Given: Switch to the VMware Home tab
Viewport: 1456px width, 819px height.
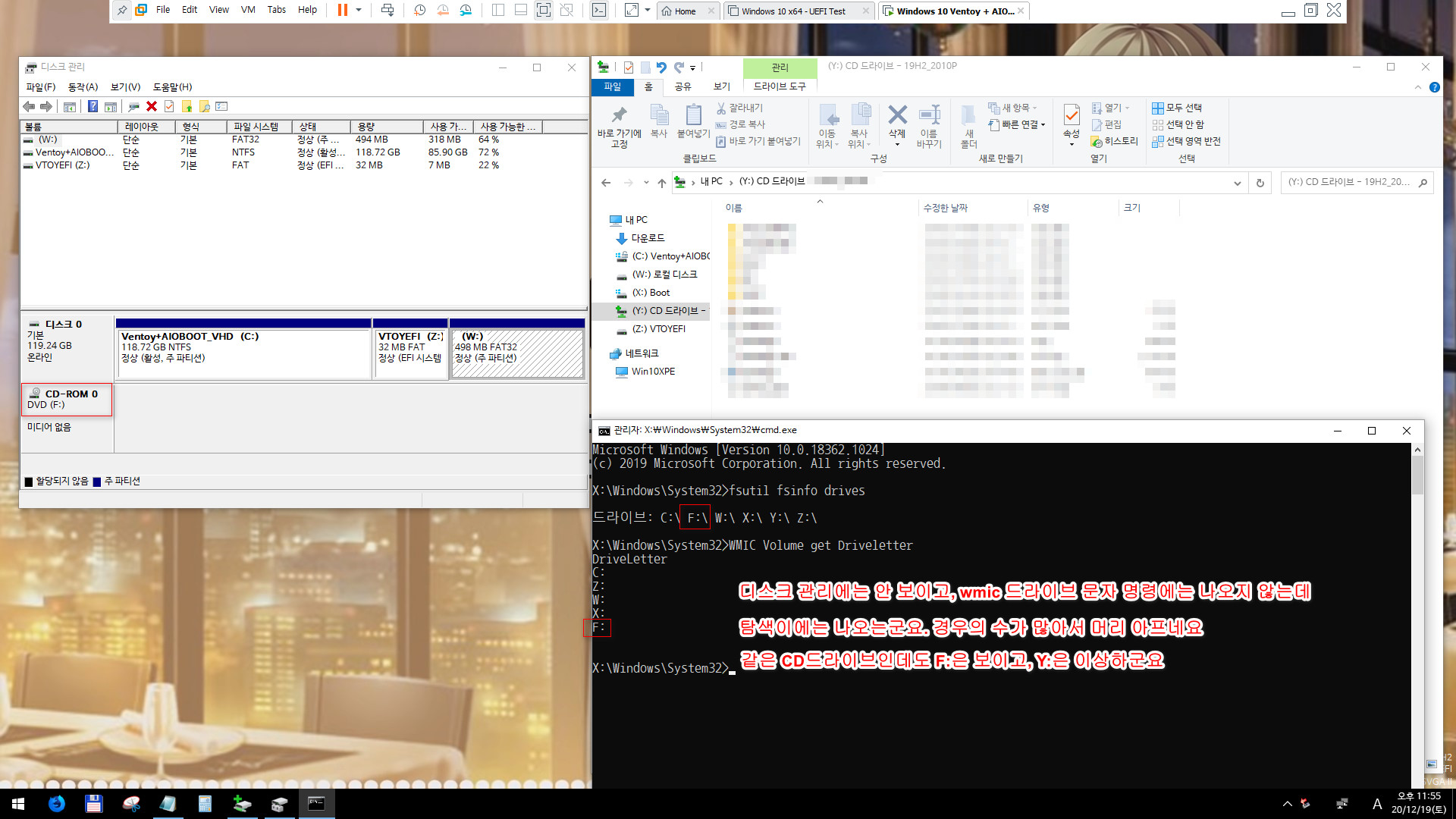Looking at the screenshot, I should pyautogui.click(x=685, y=11).
